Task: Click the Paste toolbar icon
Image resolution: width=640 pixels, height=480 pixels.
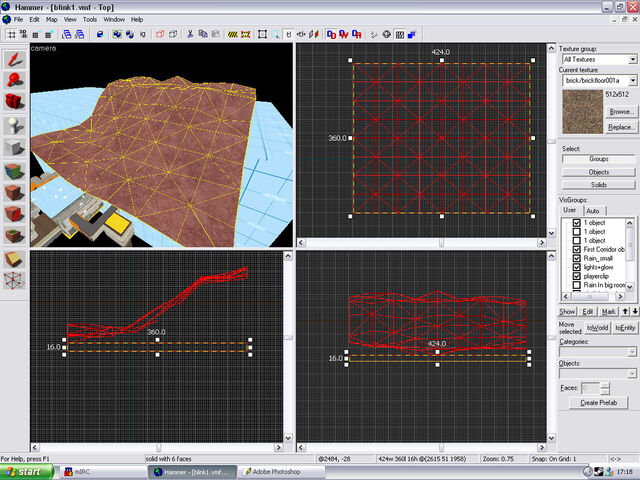Action: pos(216,35)
